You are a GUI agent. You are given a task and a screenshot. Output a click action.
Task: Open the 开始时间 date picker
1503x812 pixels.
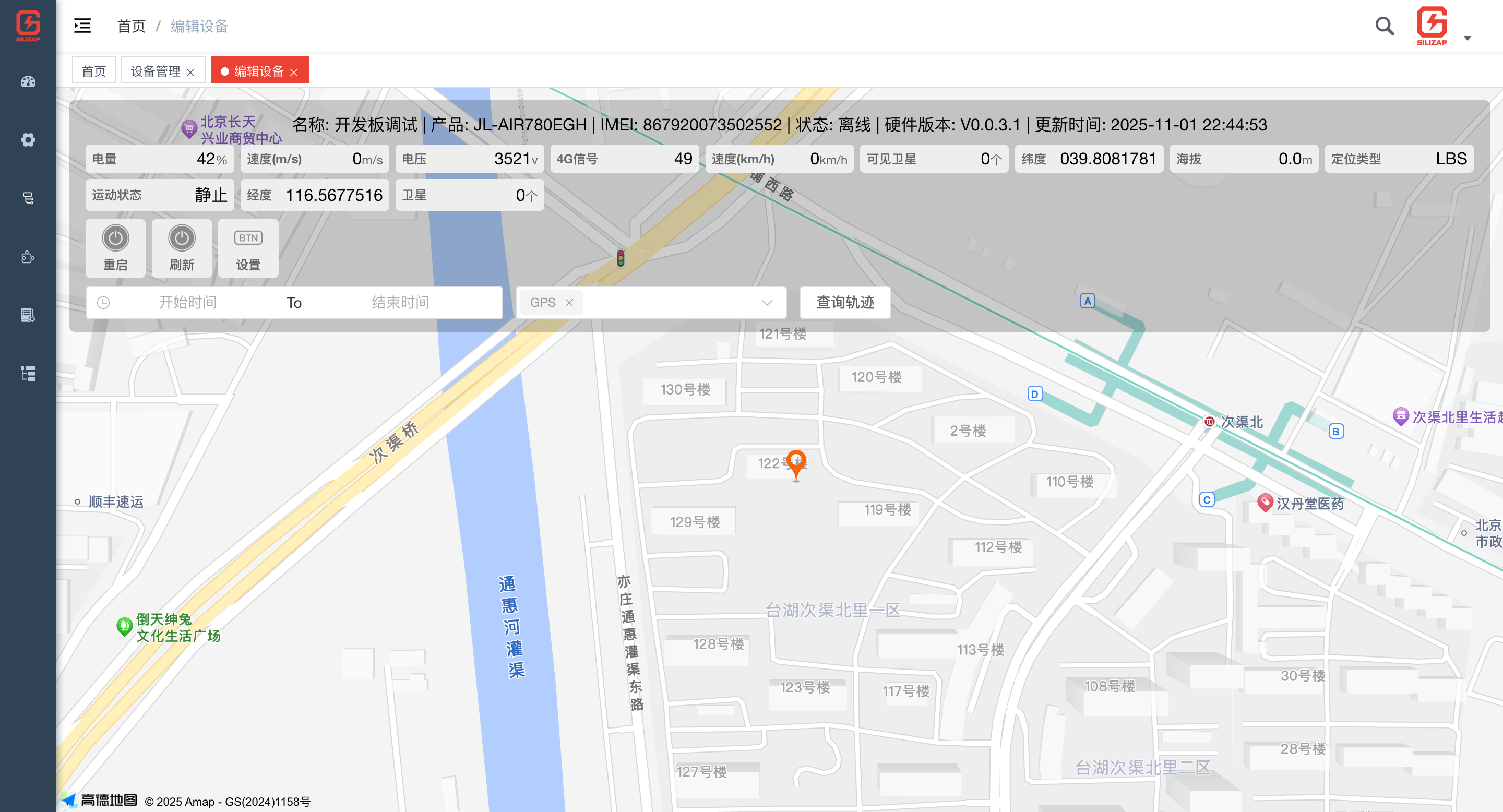188,303
